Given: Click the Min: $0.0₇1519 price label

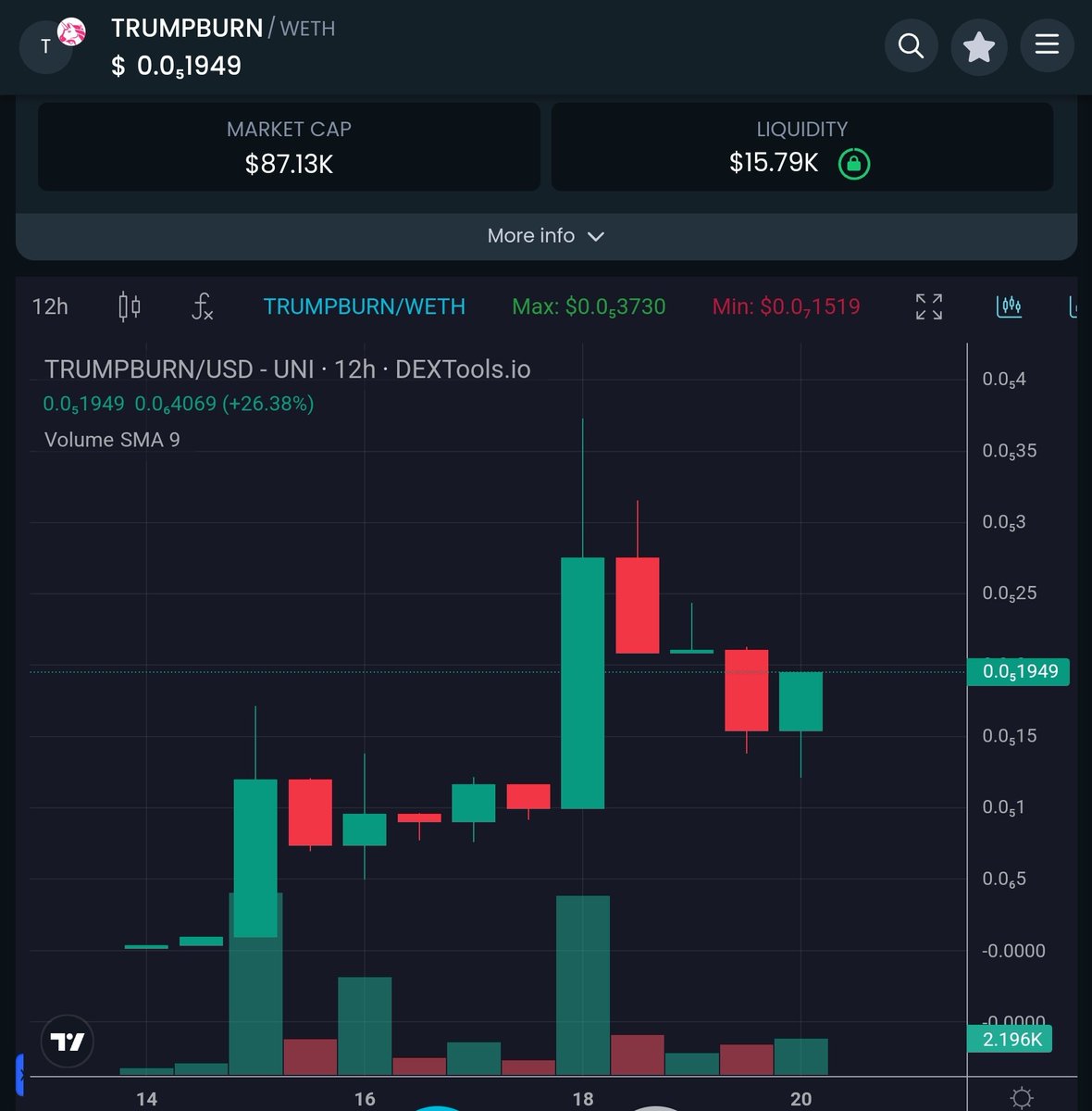Looking at the screenshot, I should pyautogui.click(x=786, y=306).
